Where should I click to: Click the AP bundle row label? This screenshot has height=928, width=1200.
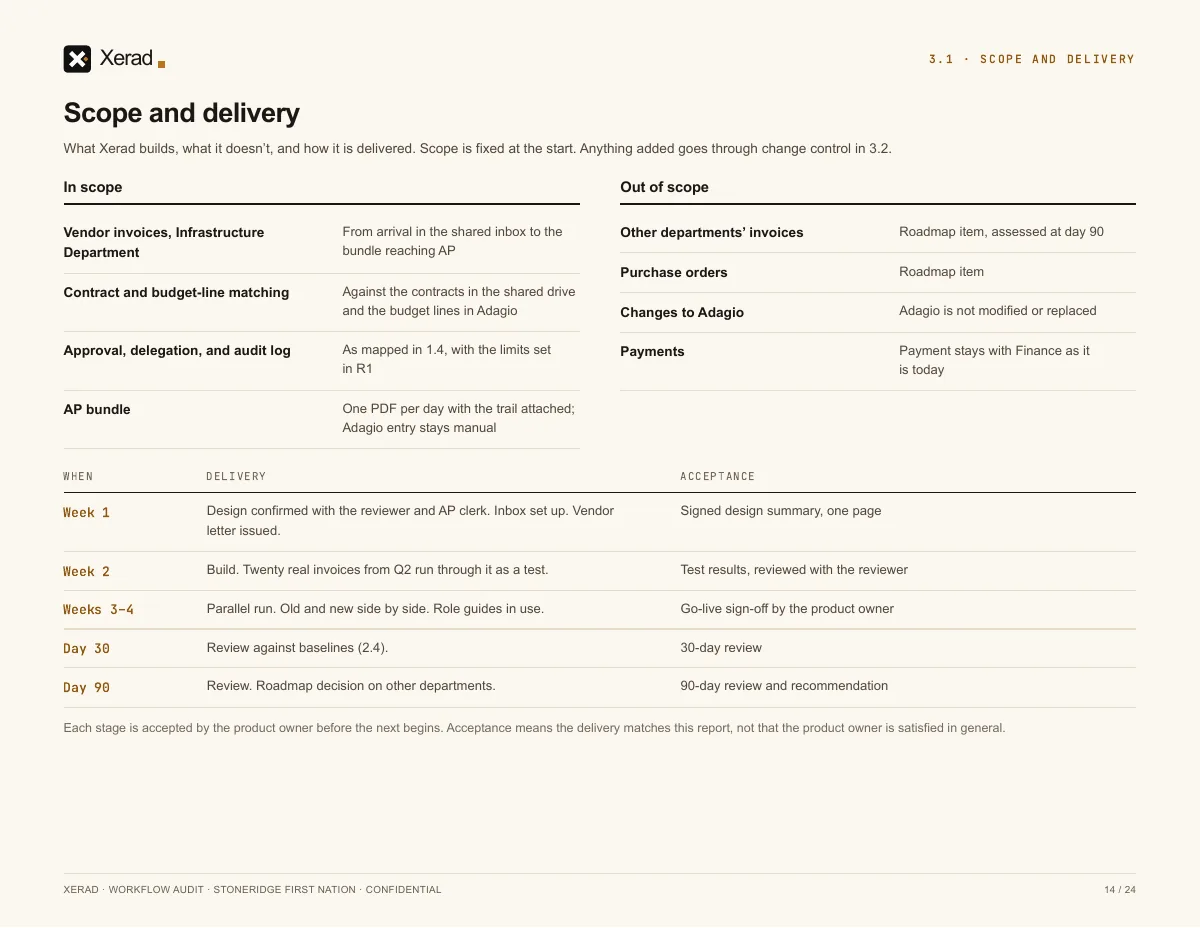point(97,409)
